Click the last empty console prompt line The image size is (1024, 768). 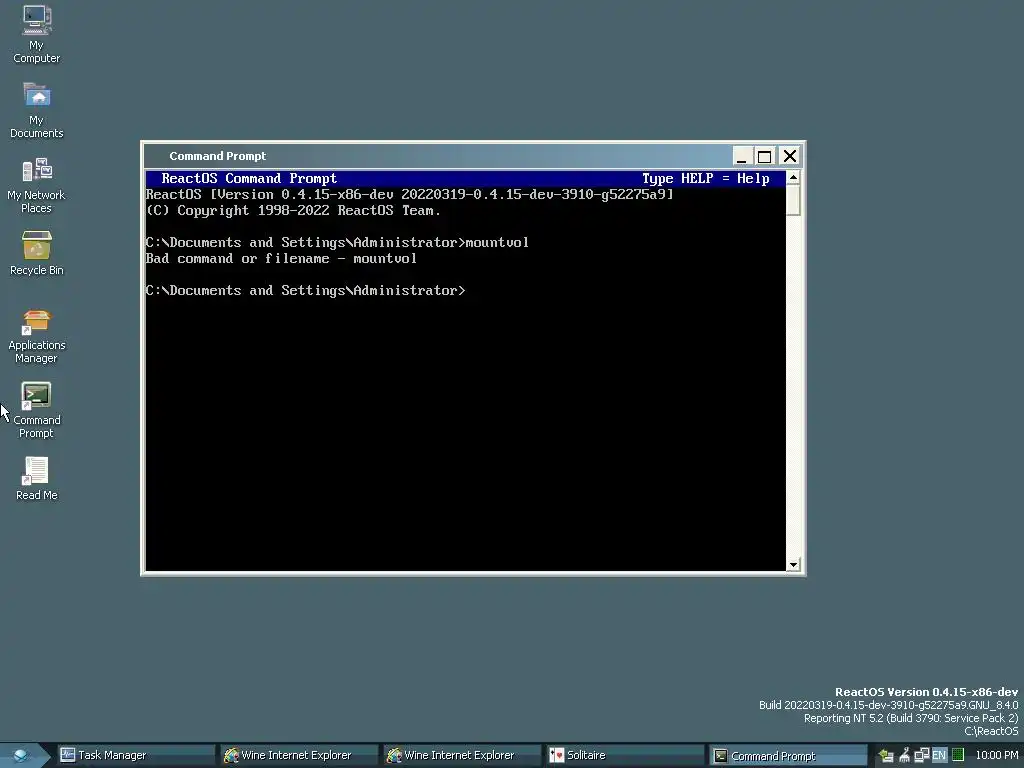(x=306, y=291)
